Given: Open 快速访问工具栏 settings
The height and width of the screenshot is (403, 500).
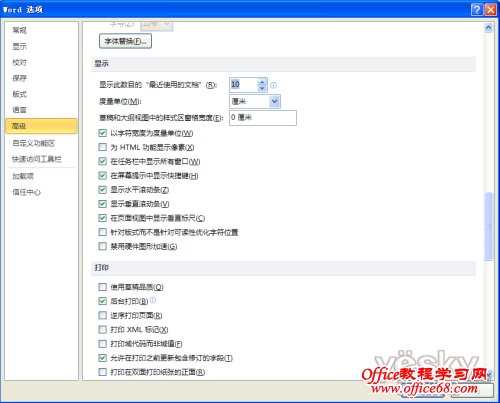Looking at the screenshot, I should coord(37,159).
